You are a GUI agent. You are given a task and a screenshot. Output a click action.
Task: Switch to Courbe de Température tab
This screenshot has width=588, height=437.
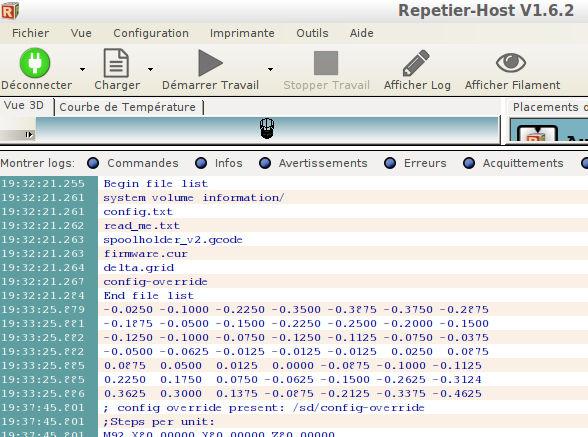coord(128,107)
